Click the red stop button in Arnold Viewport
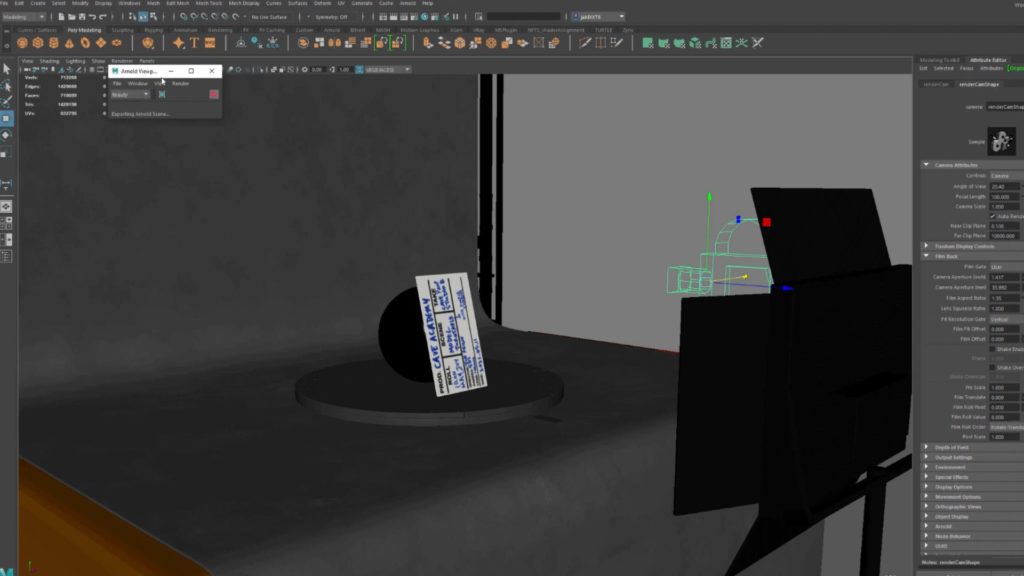This screenshot has height=576, width=1024. click(212, 94)
